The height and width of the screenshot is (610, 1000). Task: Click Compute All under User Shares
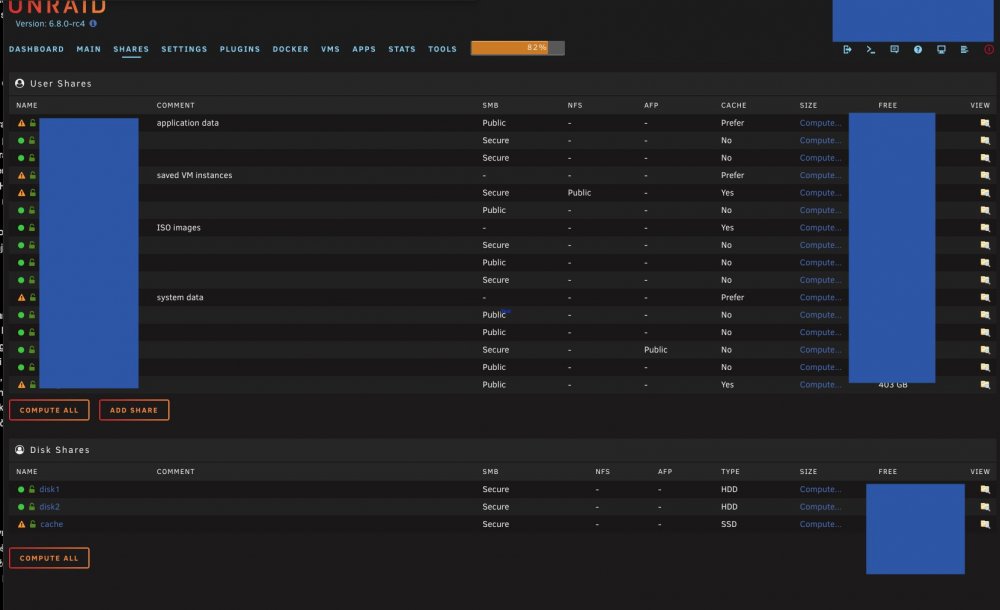(x=49, y=410)
